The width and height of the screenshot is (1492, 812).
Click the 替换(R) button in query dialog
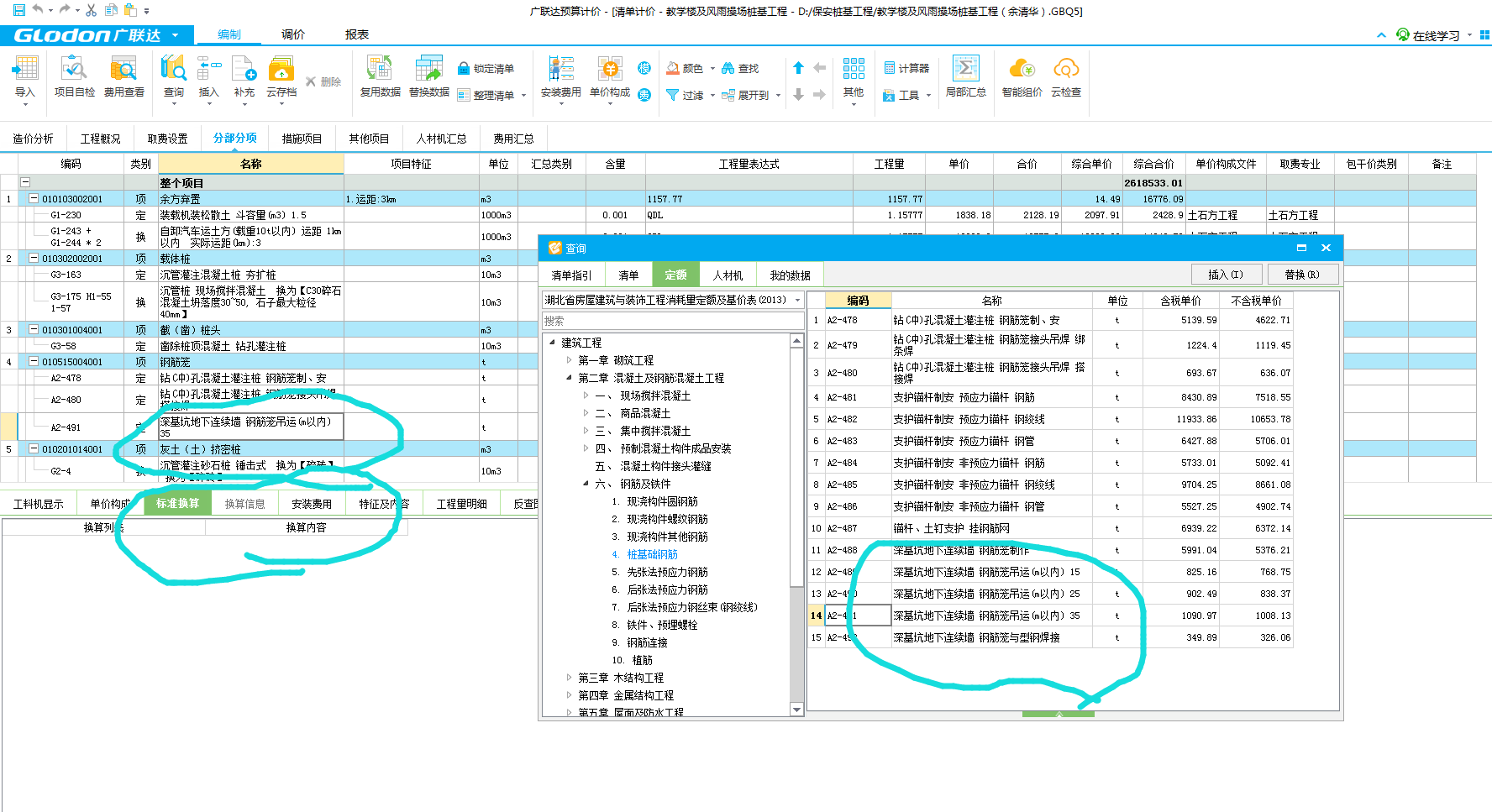coord(1301,275)
